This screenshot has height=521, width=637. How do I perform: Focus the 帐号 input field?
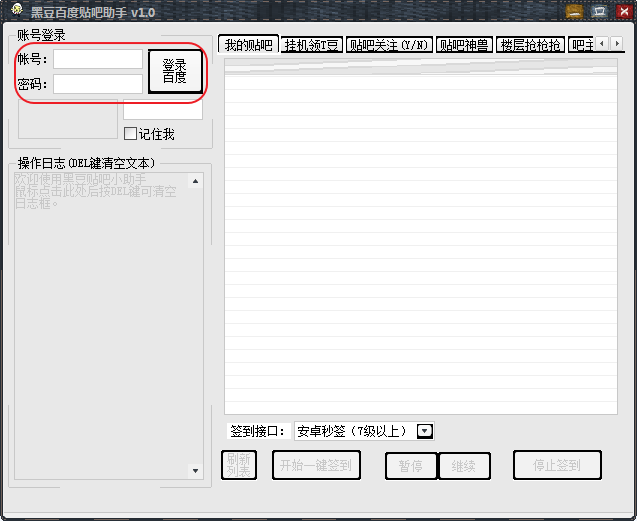pyautogui.click(x=98, y=59)
